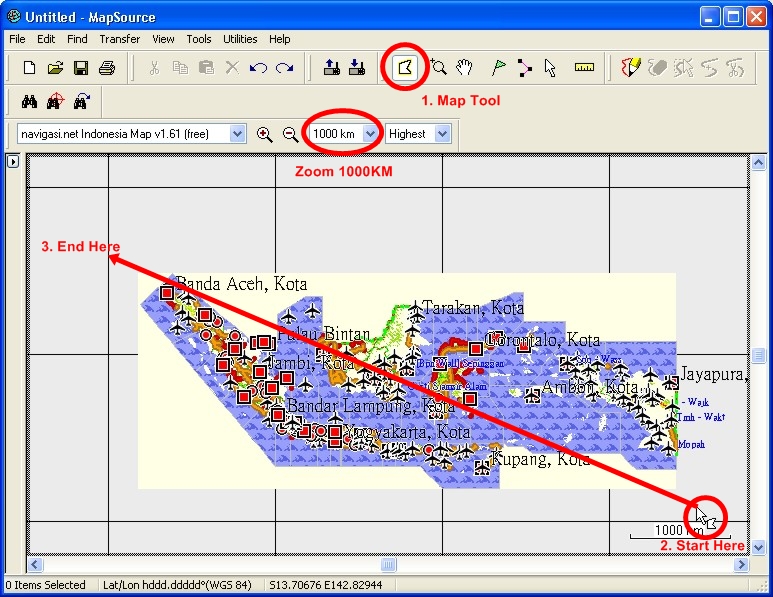Click the vertical scrollbar thumb
Screen dimensions: 773x597
(759, 354)
